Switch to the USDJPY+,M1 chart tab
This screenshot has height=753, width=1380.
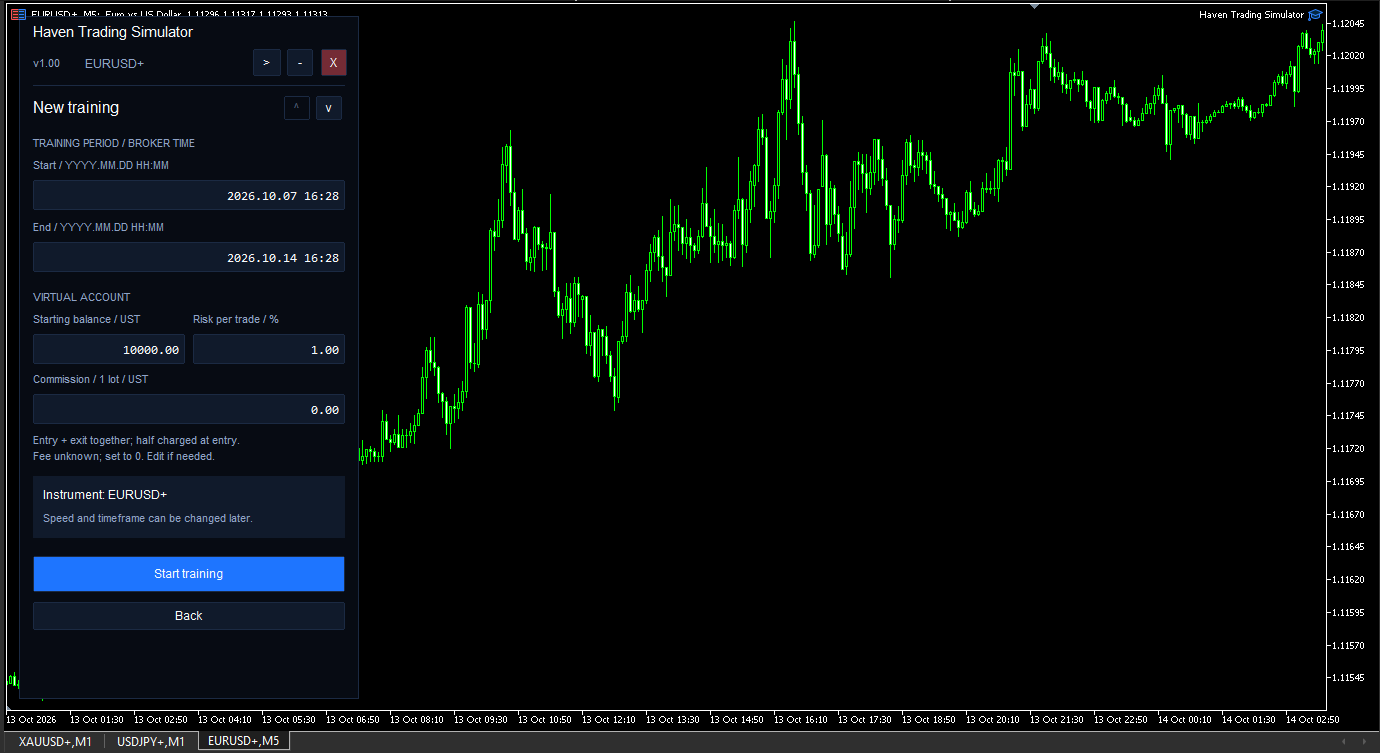[x=151, y=741]
